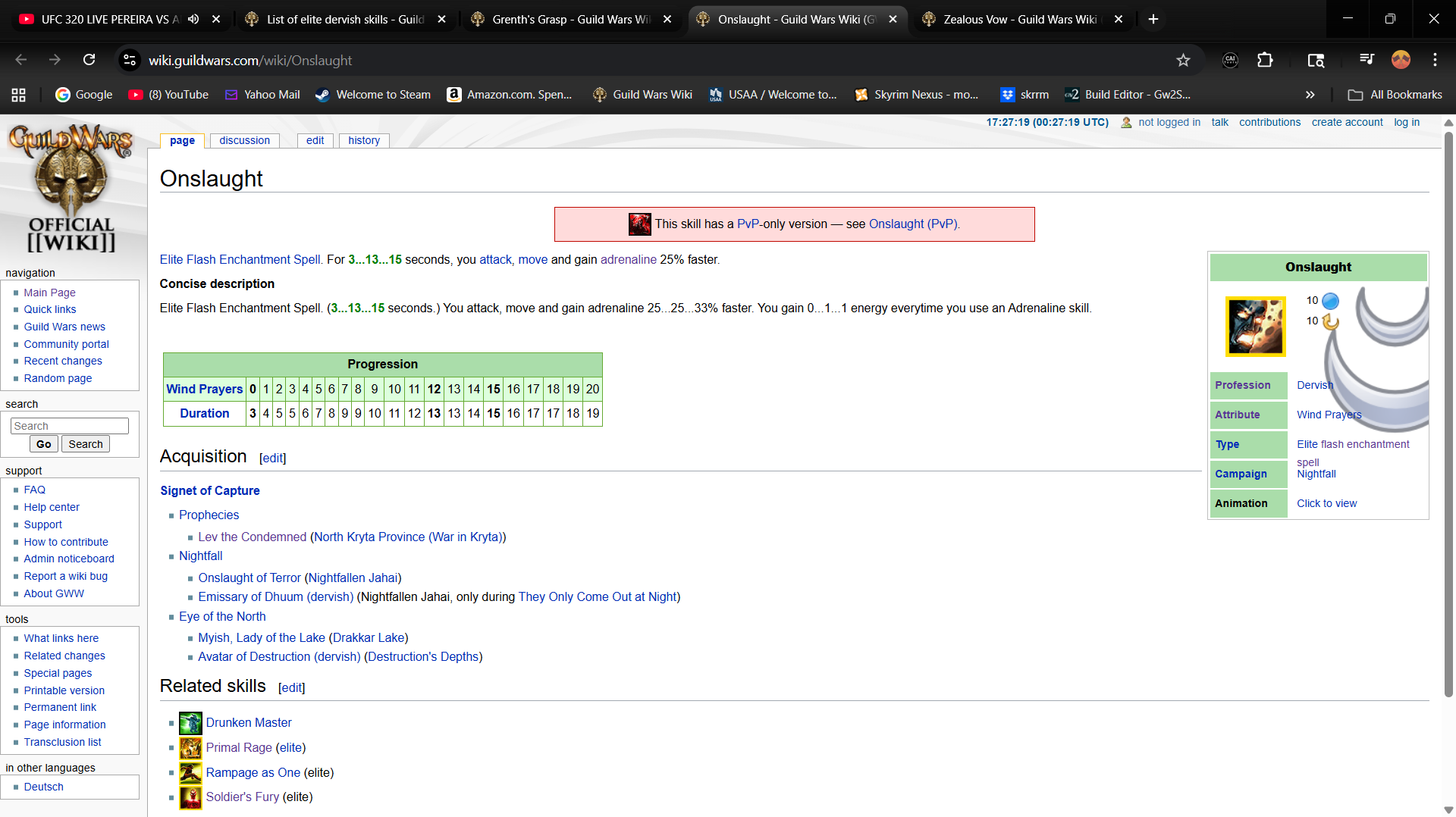The height and width of the screenshot is (817, 1456).
Task: Open Recent changes in navigation
Action: click(63, 361)
